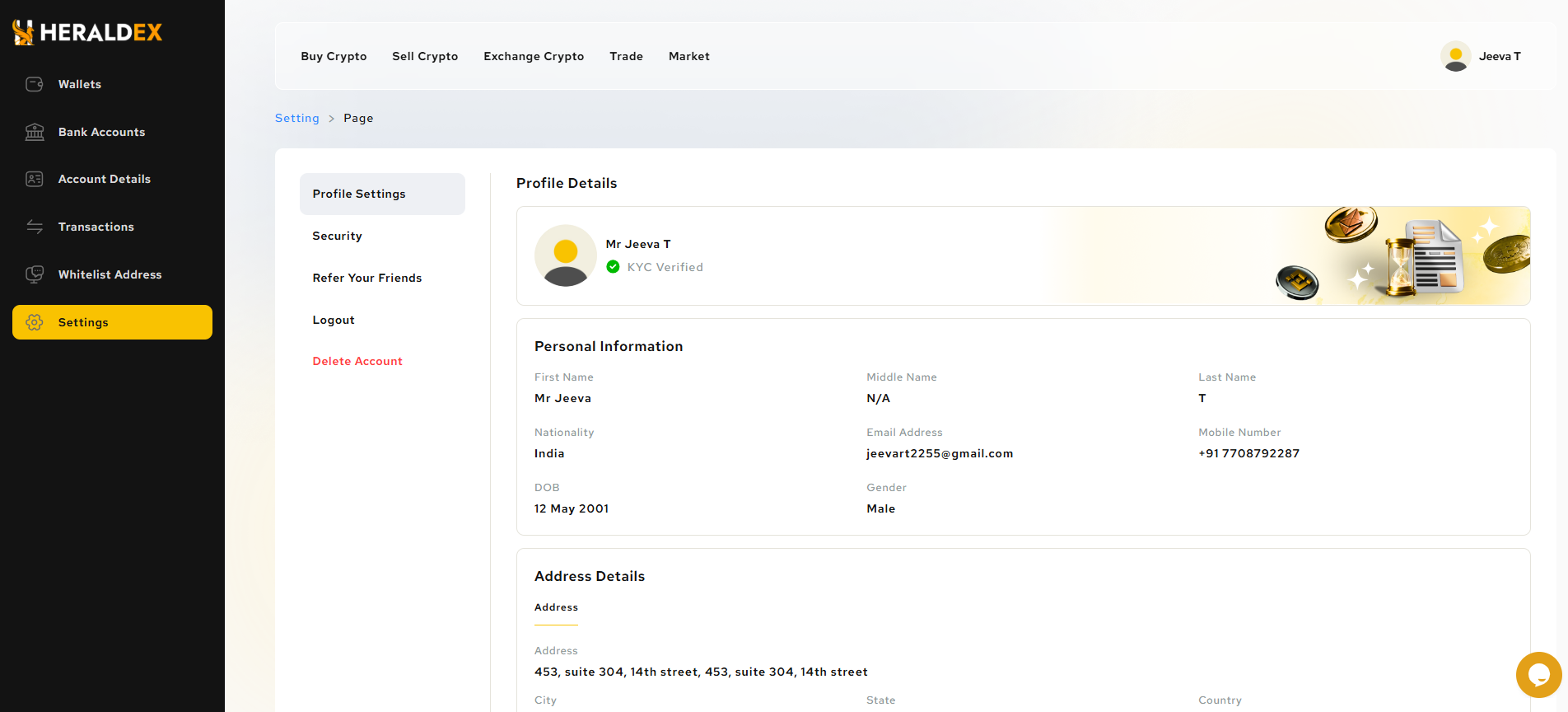1568x712 pixels.
Task: Click the HeraldEX logo
Action: click(x=87, y=32)
